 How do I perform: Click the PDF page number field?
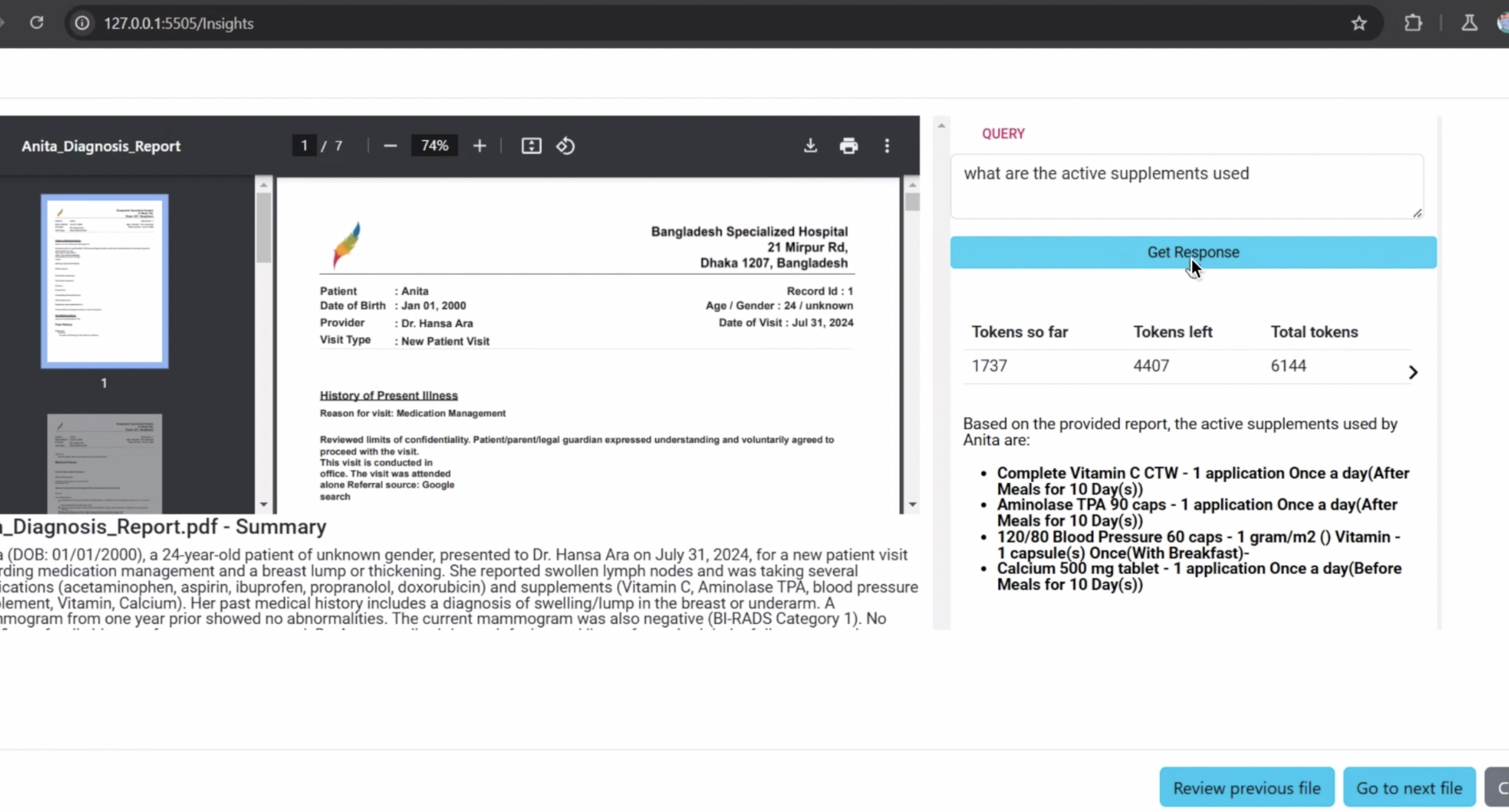tap(304, 146)
